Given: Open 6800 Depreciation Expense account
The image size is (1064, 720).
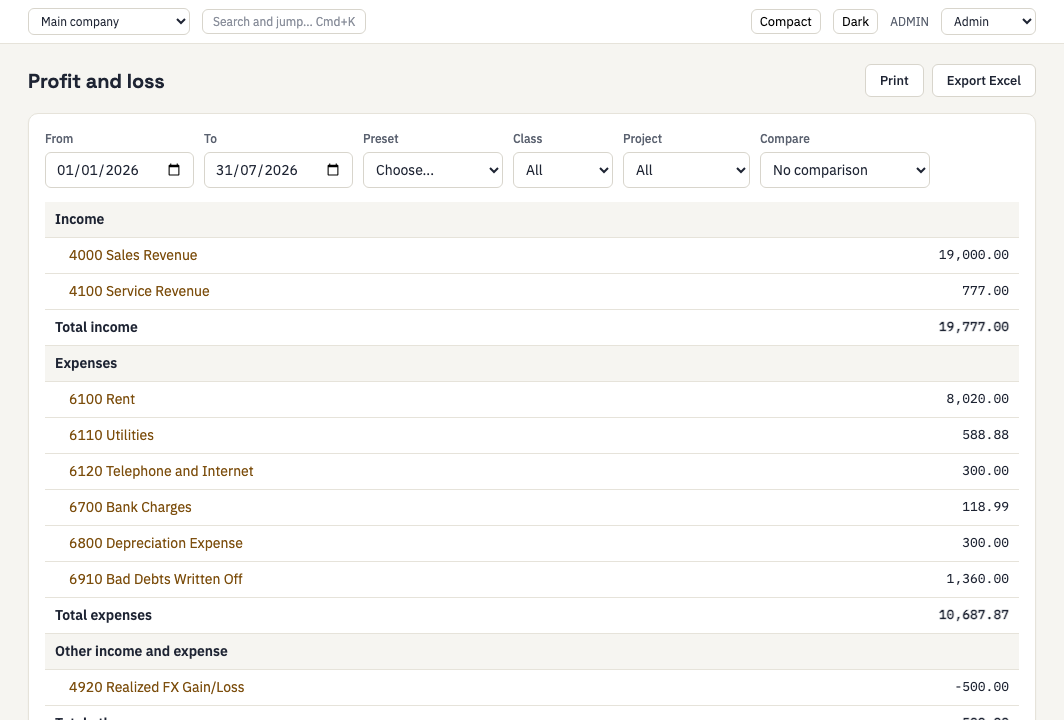Looking at the screenshot, I should [155, 543].
